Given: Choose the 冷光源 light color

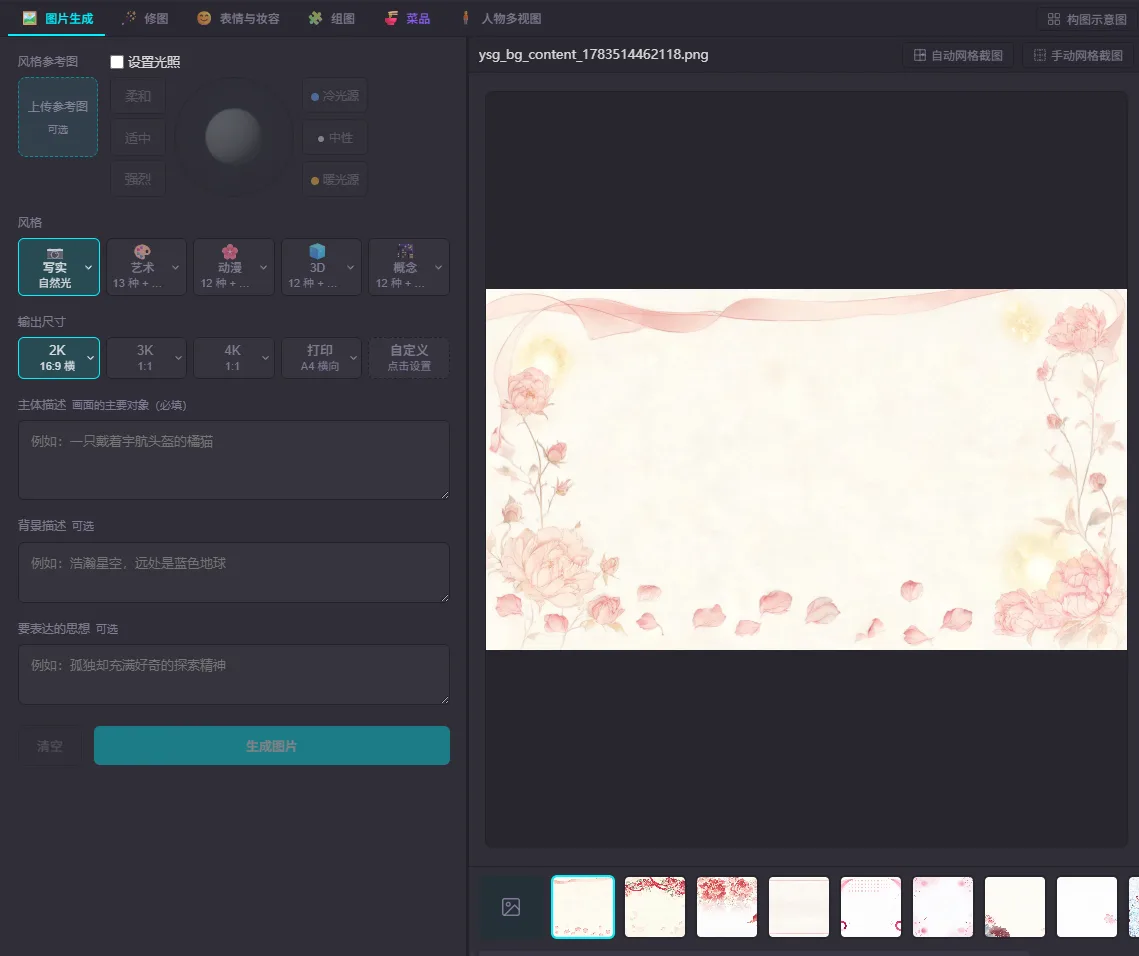Looking at the screenshot, I should pyautogui.click(x=335, y=96).
